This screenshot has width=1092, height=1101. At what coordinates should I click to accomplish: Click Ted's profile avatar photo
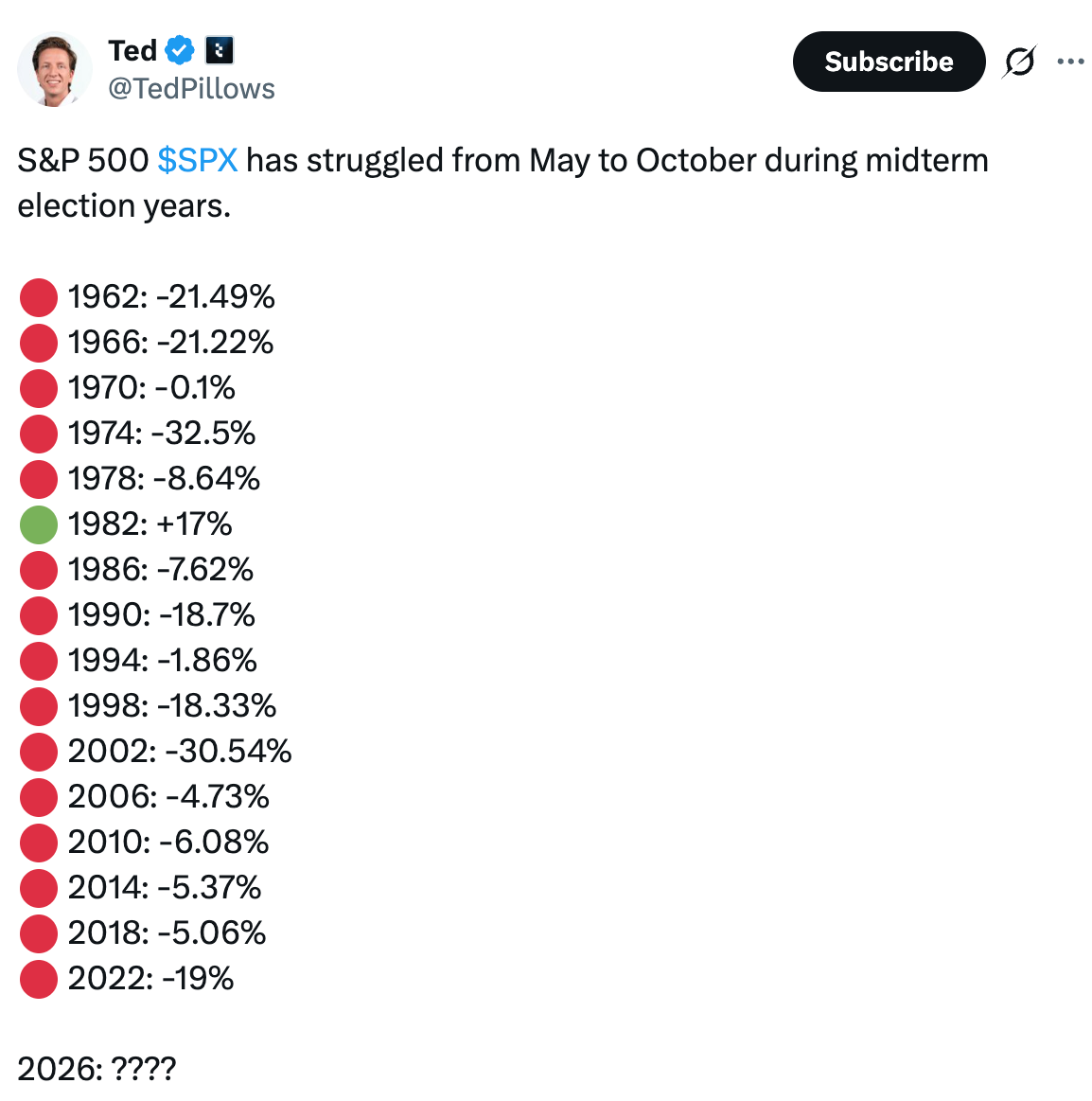54,69
